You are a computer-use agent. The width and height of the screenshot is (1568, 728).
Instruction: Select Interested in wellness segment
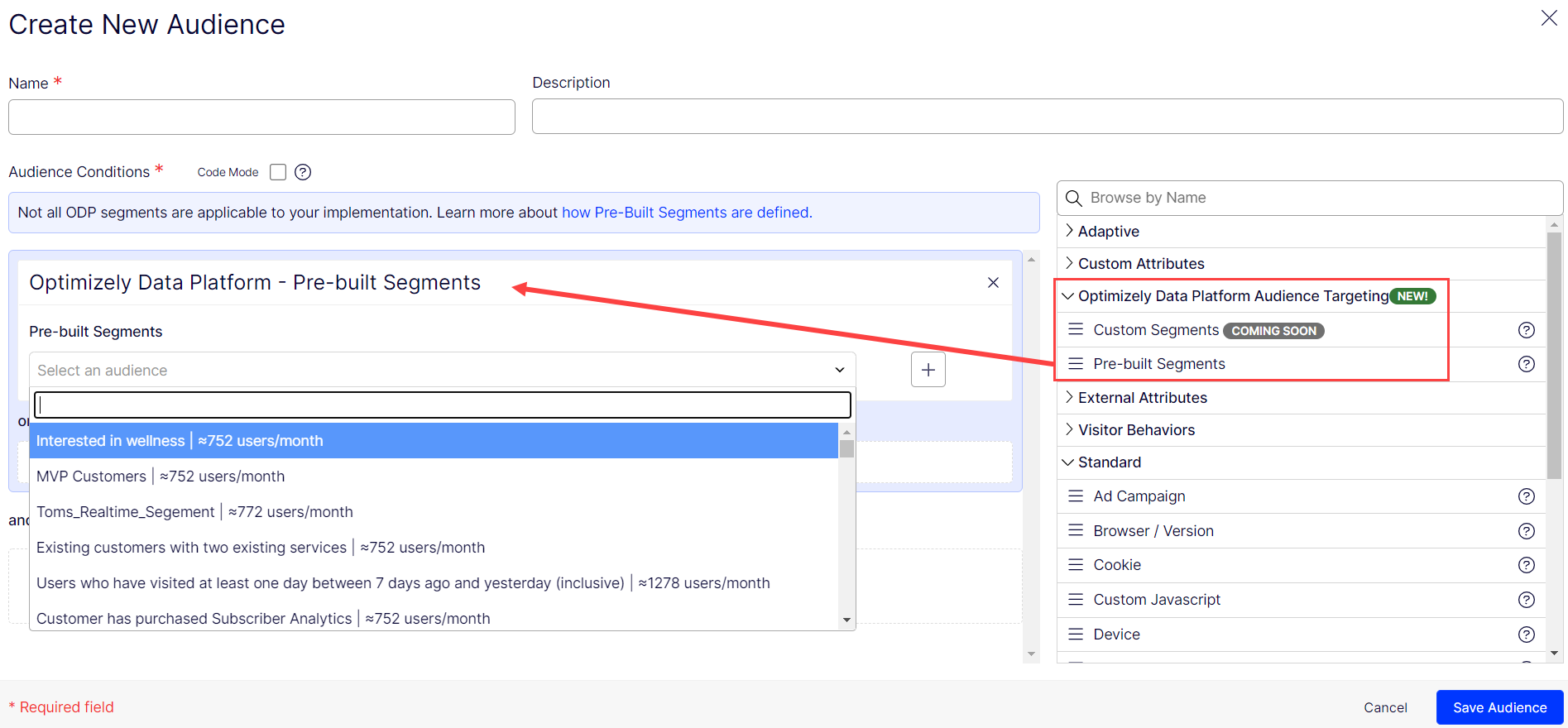click(434, 441)
